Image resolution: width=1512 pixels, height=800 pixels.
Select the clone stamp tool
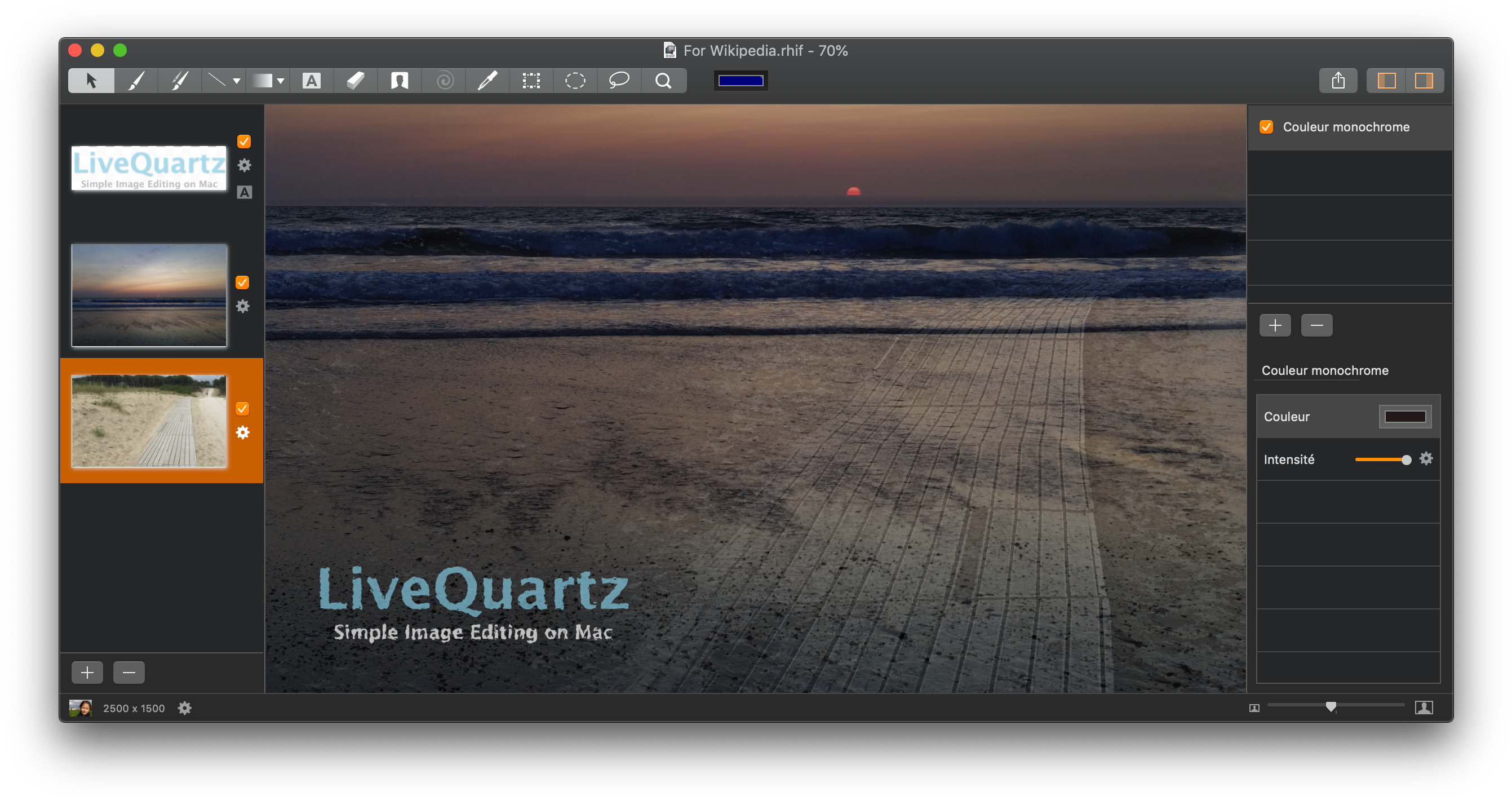click(399, 81)
